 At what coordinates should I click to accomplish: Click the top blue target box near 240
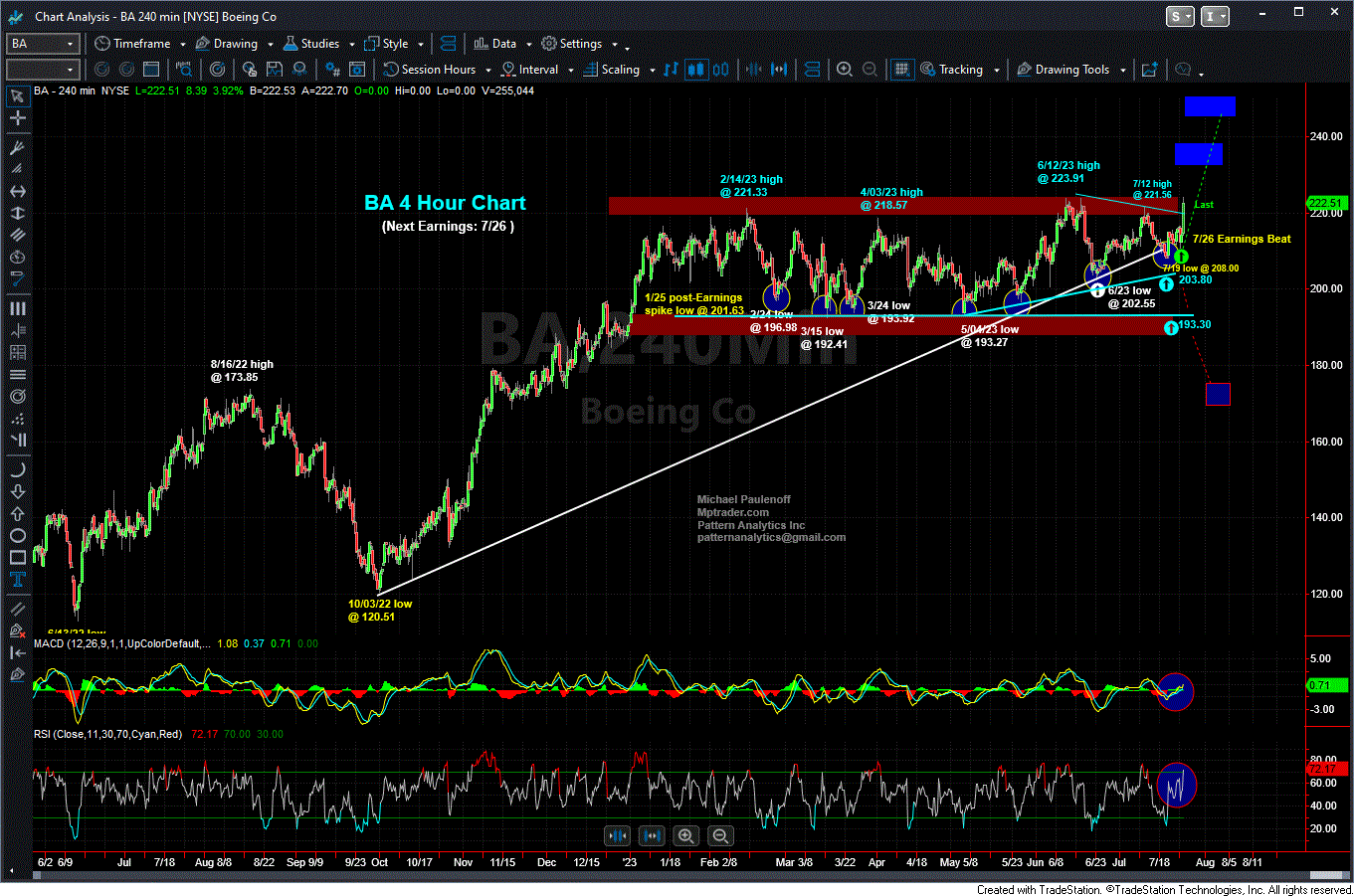(x=1210, y=106)
